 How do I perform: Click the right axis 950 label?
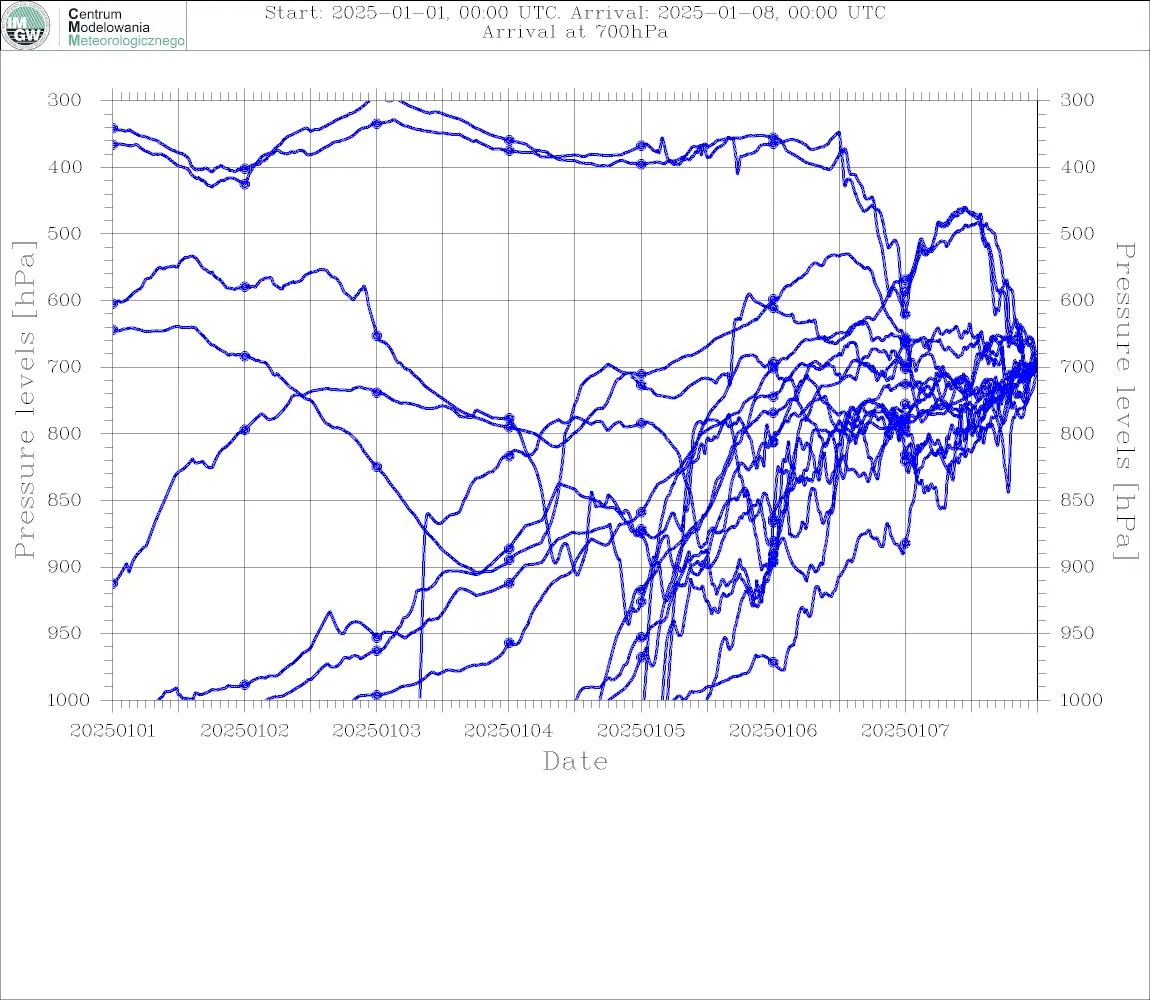[x=1077, y=633]
